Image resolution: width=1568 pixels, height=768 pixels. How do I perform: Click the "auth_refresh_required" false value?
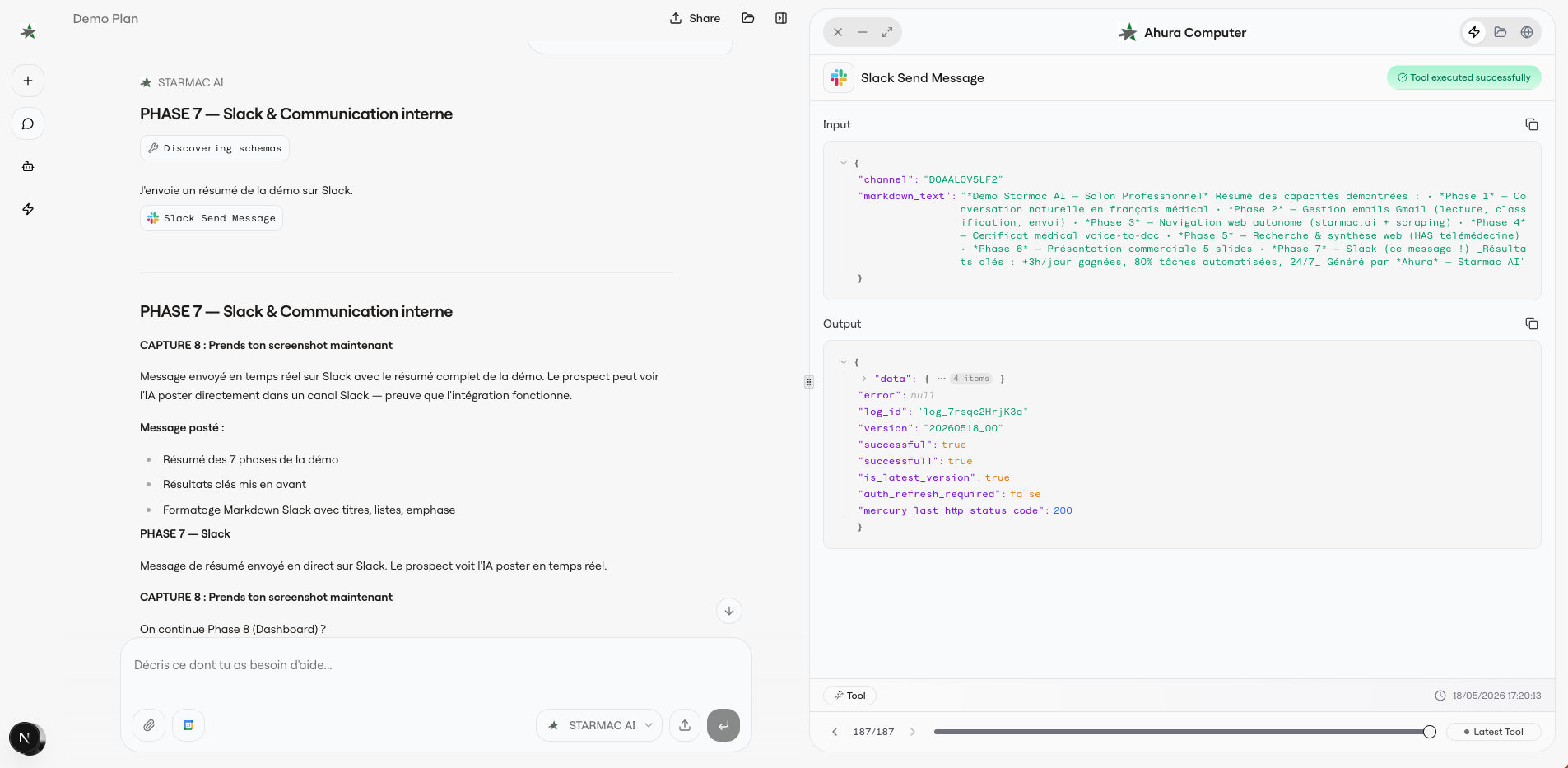click(1026, 494)
